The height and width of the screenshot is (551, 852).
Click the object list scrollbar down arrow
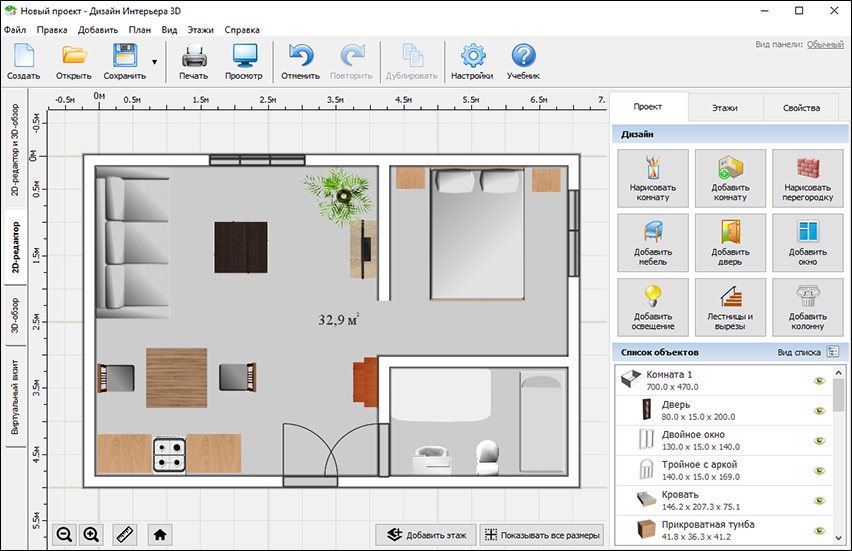(838, 538)
